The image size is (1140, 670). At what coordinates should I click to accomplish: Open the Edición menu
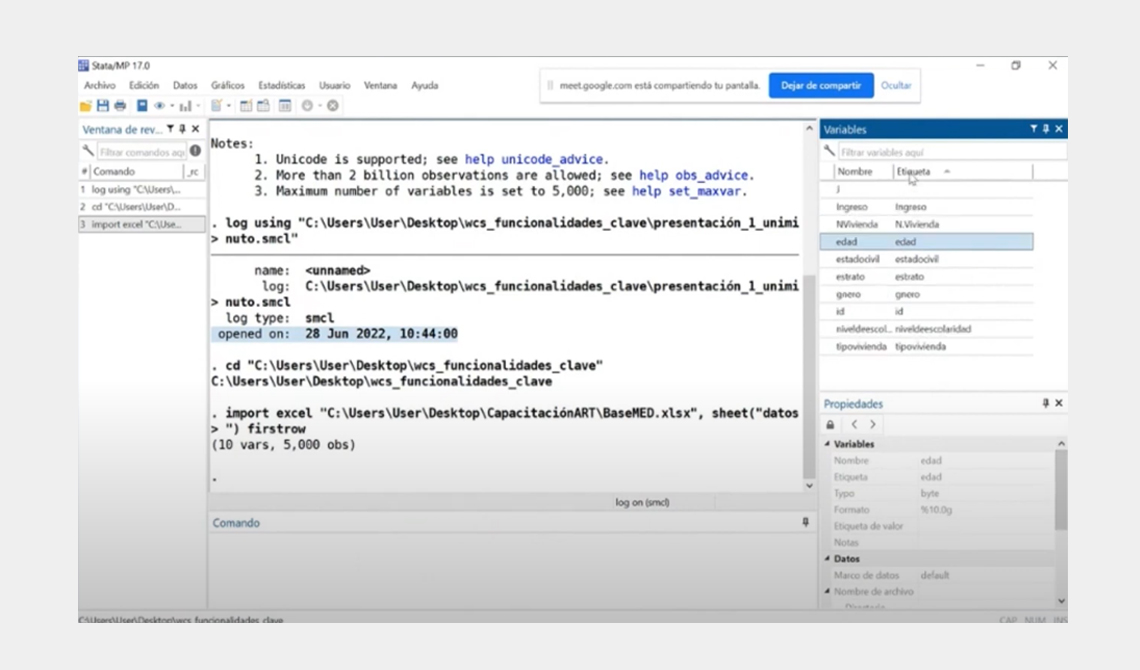click(x=144, y=86)
